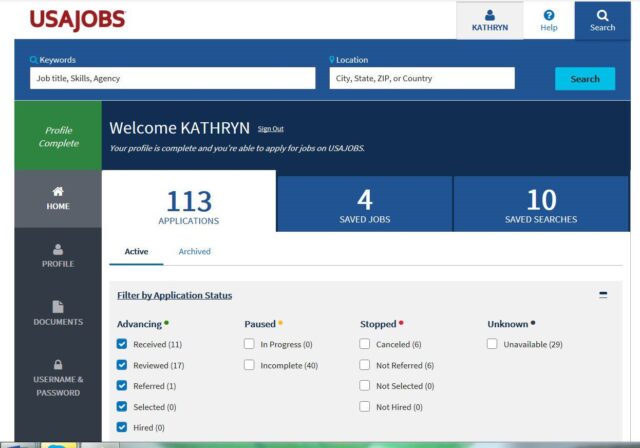
Task: Click the Search magnifier icon in header
Action: pos(602,15)
